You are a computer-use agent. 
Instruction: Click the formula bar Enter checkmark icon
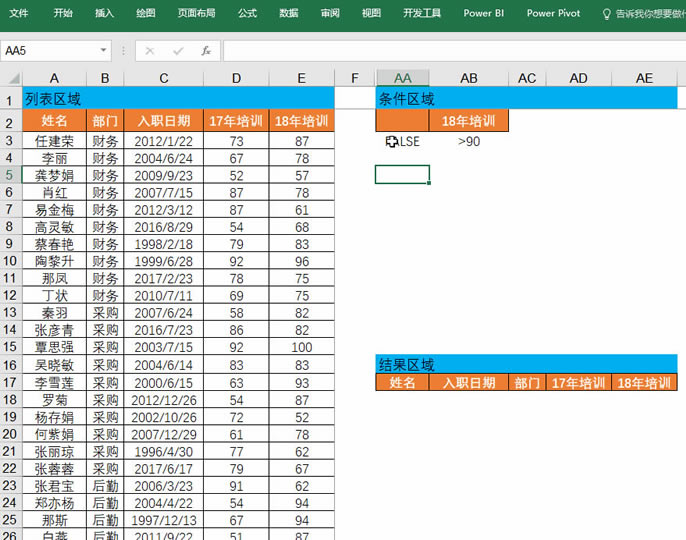click(x=178, y=51)
